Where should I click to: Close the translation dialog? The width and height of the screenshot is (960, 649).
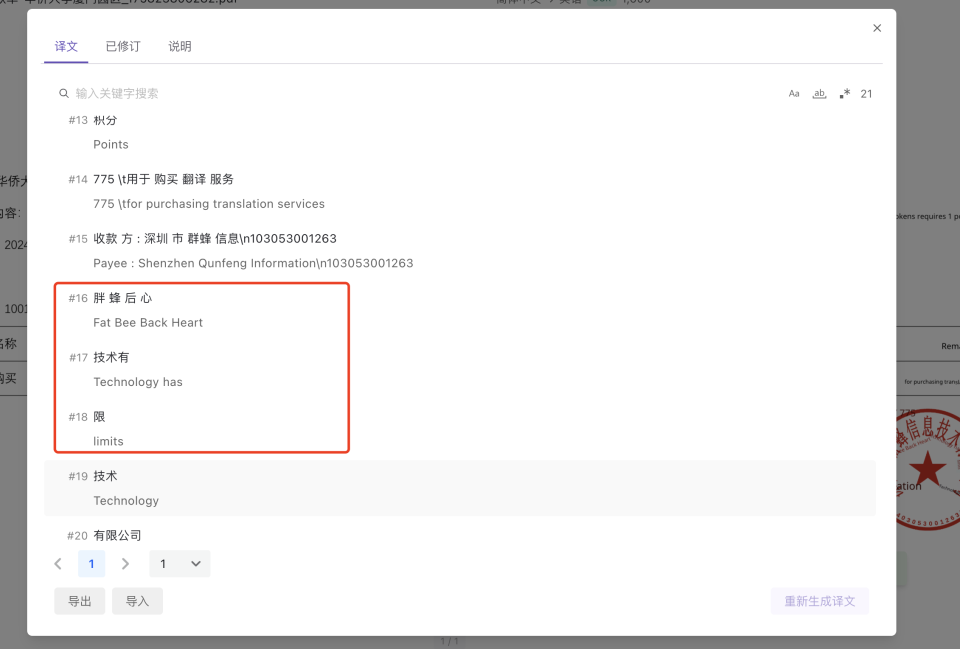pyautogui.click(x=877, y=28)
